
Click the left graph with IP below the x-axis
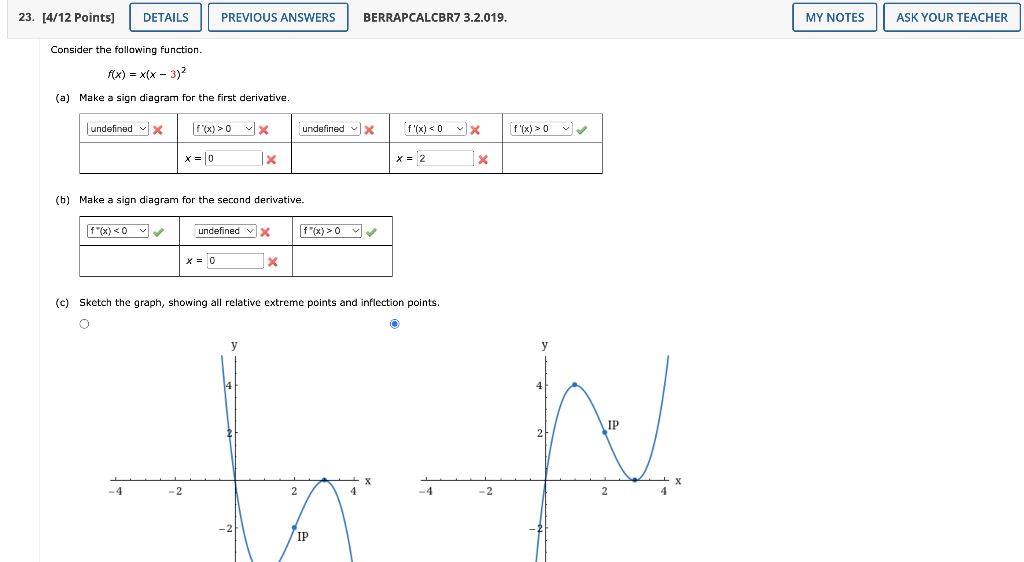point(240,450)
